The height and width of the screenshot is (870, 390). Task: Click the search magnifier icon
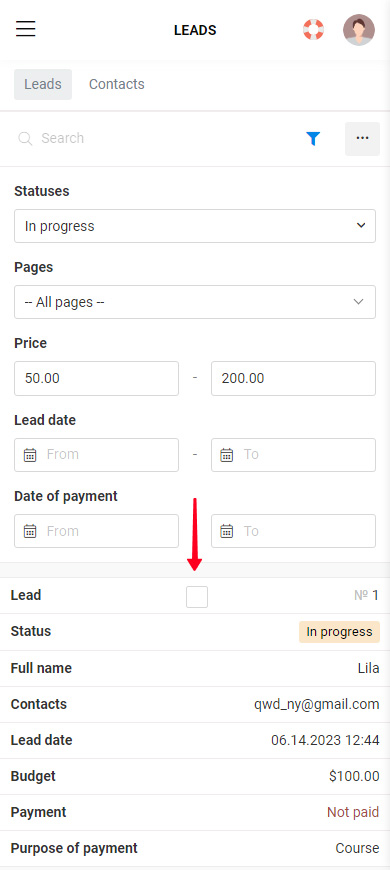click(25, 139)
